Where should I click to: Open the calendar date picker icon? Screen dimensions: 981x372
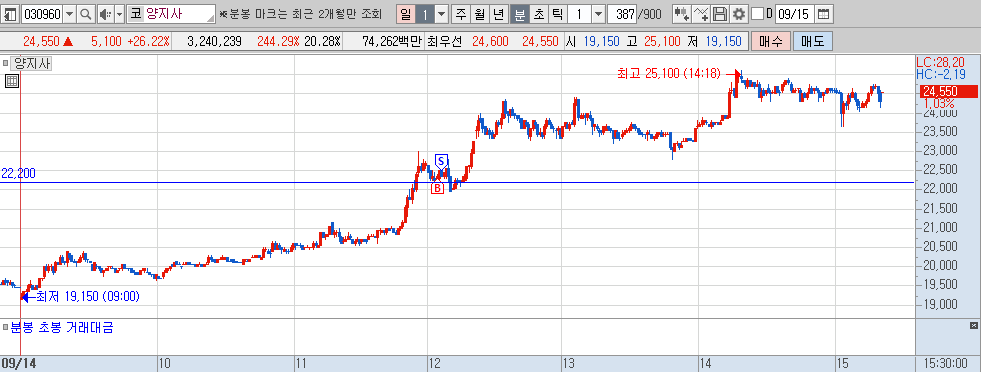tap(824, 14)
